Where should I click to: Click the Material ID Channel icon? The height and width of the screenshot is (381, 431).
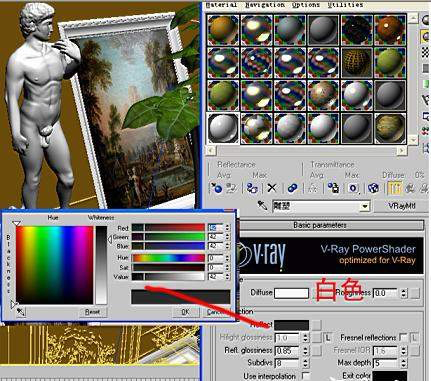[x=353, y=188]
